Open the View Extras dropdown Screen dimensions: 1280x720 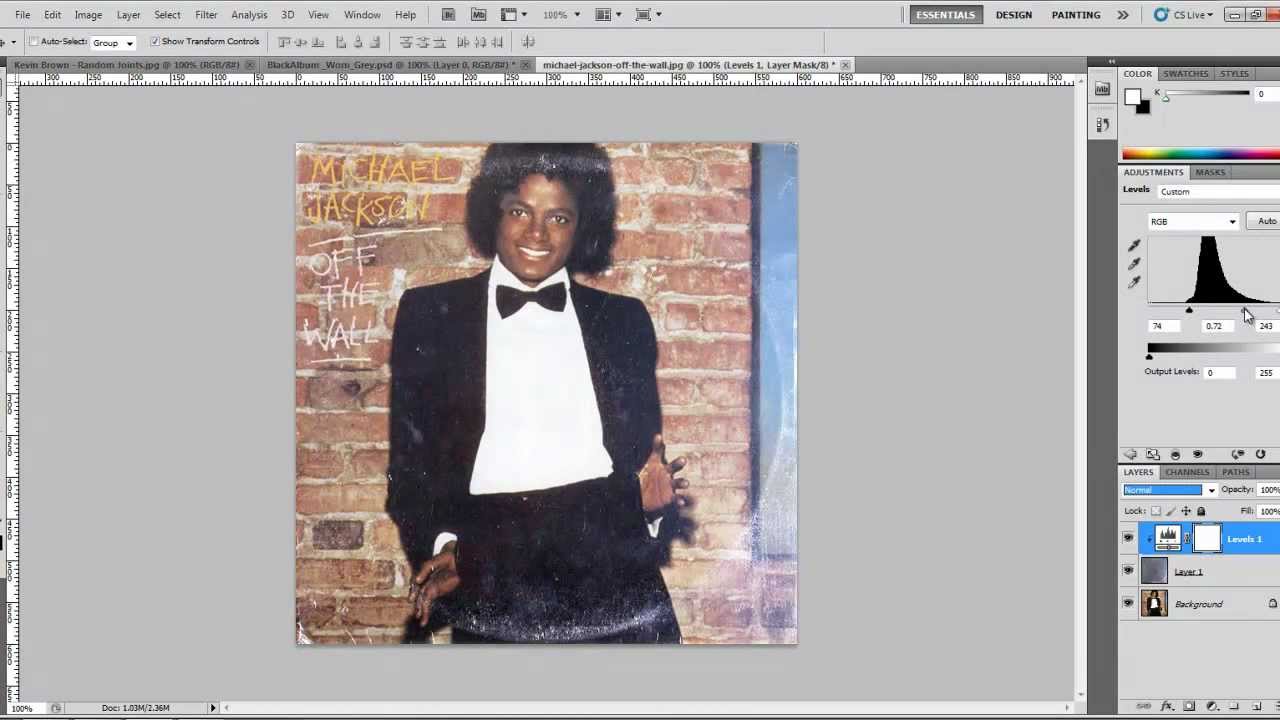click(x=514, y=14)
